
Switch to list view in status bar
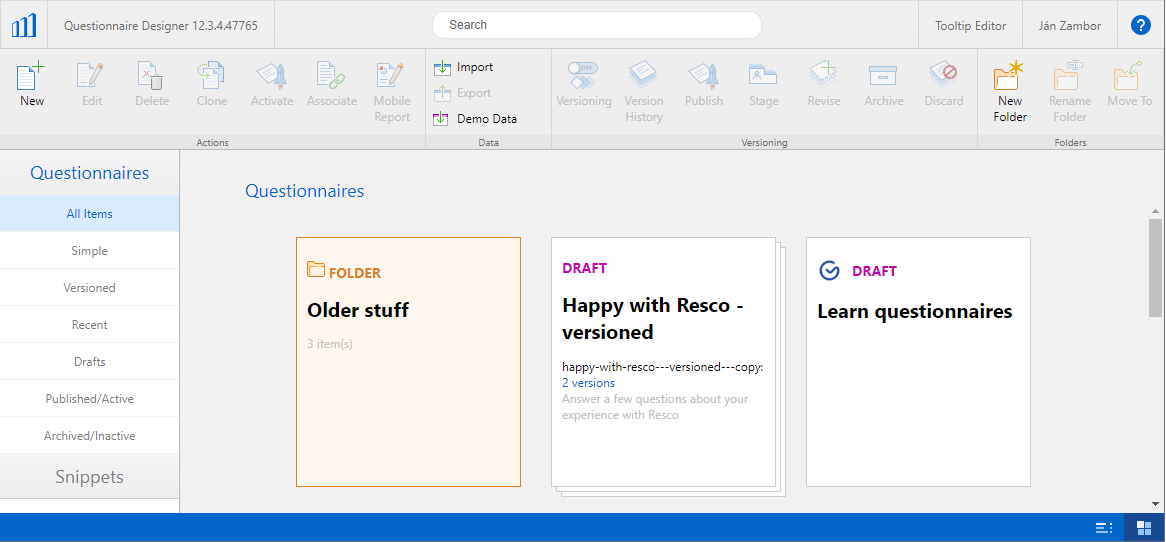click(1104, 527)
